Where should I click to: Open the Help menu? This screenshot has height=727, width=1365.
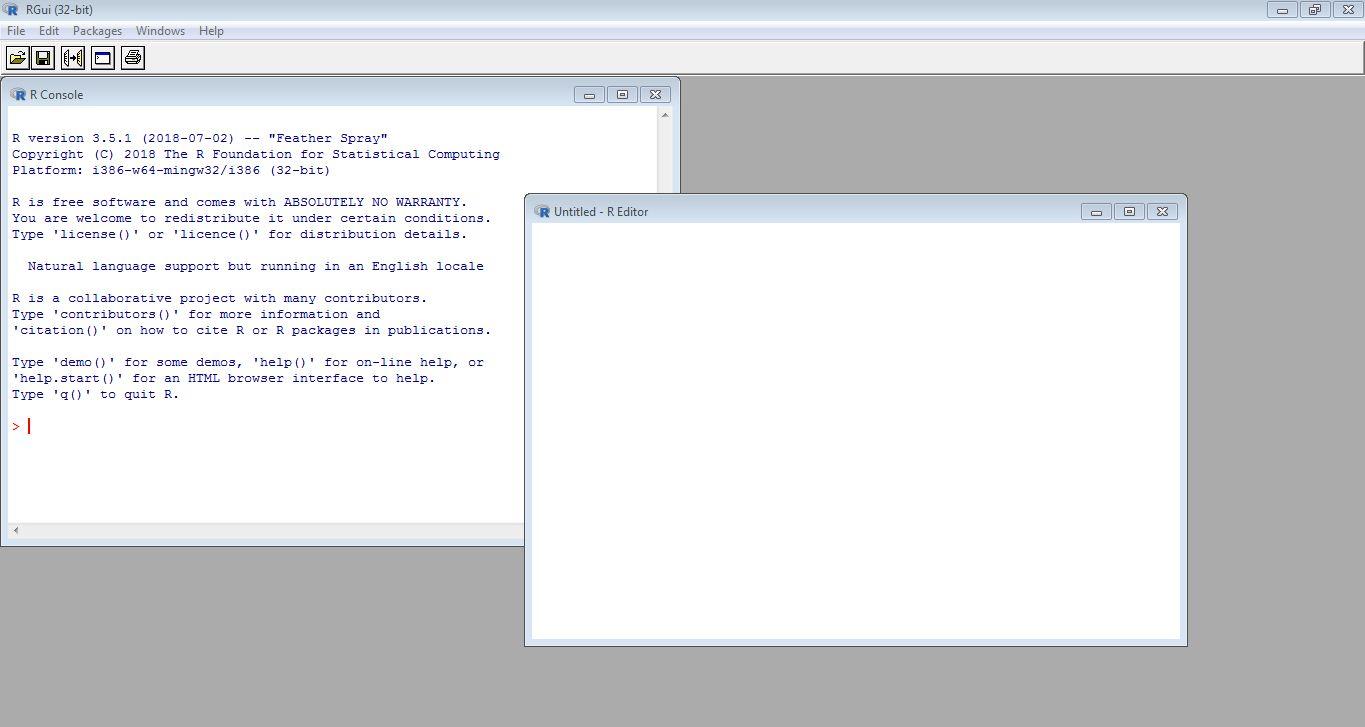pyautogui.click(x=211, y=31)
